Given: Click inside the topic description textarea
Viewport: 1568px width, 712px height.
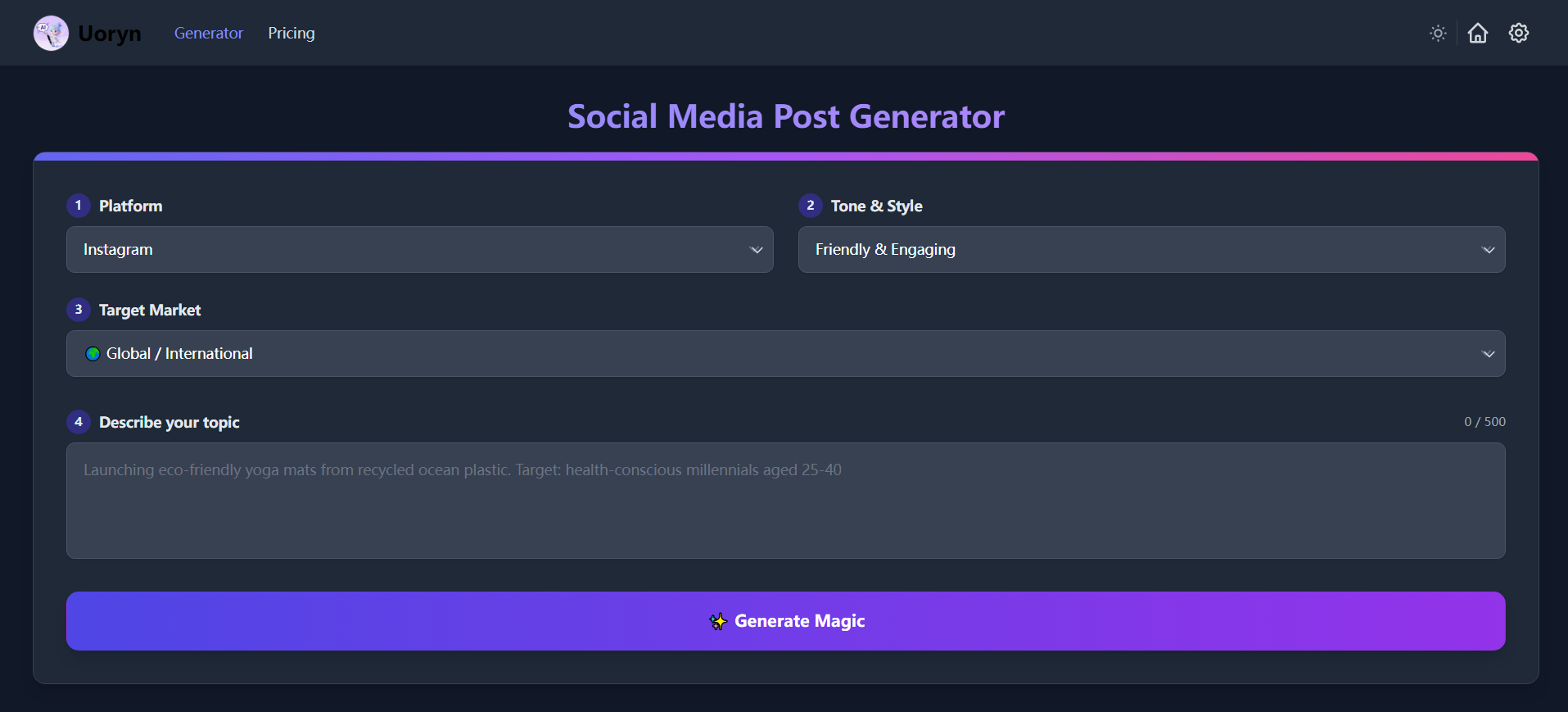Looking at the screenshot, I should point(784,501).
